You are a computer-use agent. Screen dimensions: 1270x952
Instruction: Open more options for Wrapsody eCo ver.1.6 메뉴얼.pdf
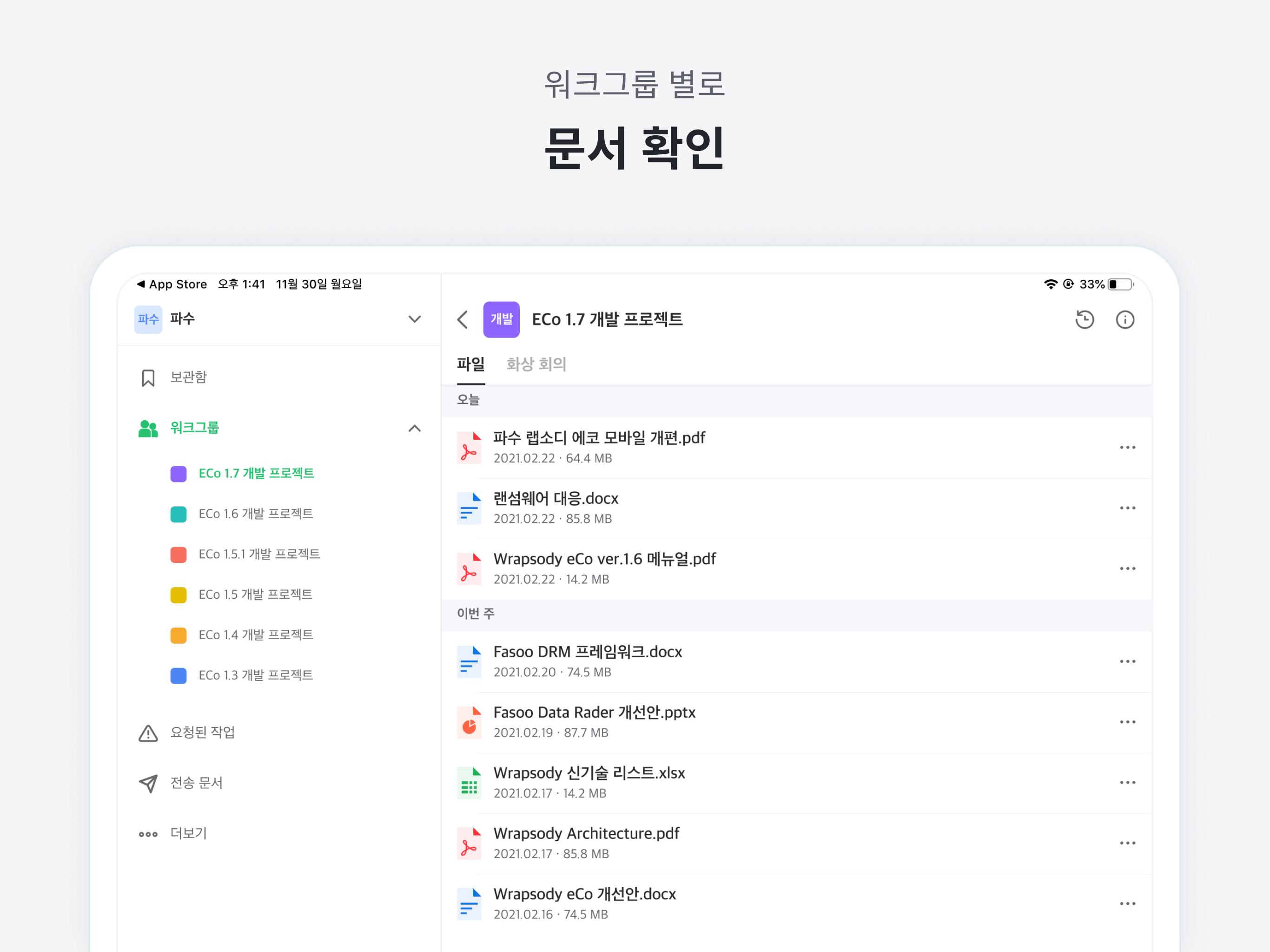point(1128,569)
